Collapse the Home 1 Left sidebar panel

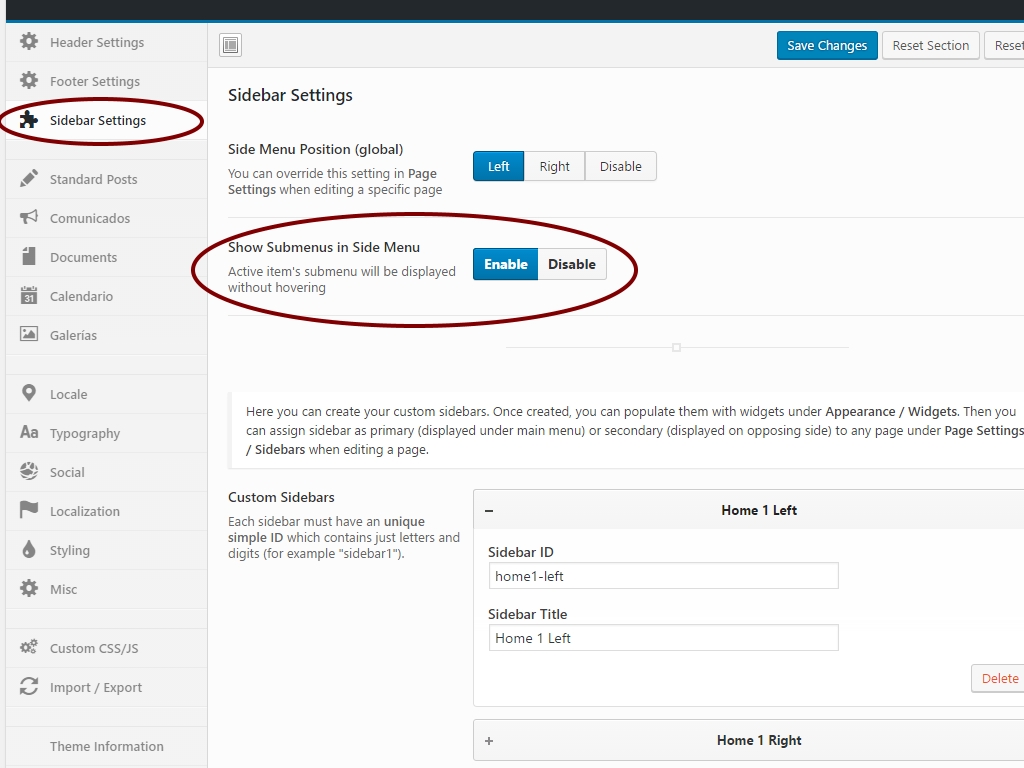tap(489, 510)
